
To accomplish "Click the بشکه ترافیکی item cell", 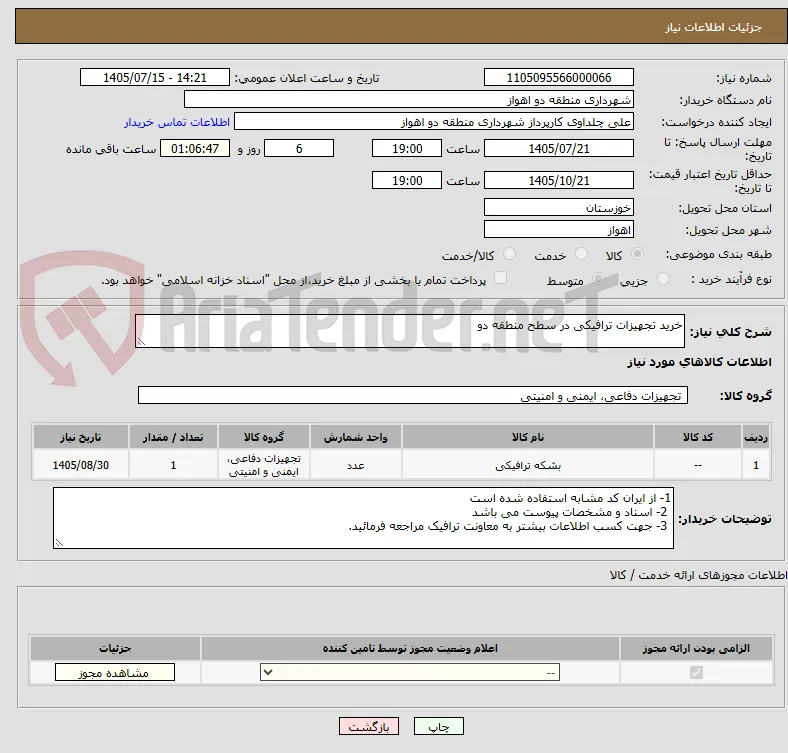I will pos(528,465).
